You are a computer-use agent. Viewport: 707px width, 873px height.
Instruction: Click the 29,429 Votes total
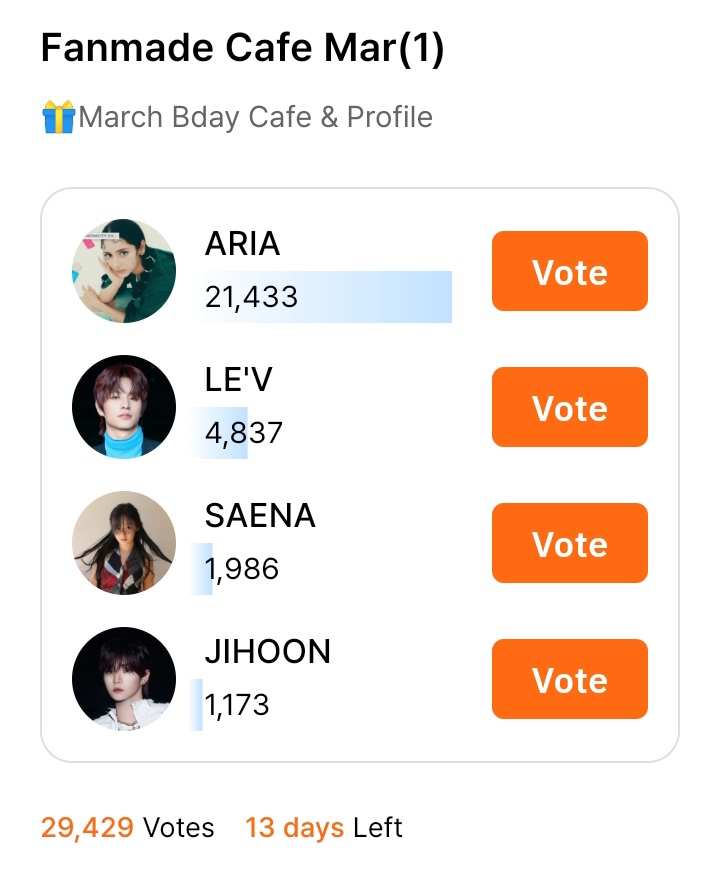pyautogui.click(x=127, y=827)
